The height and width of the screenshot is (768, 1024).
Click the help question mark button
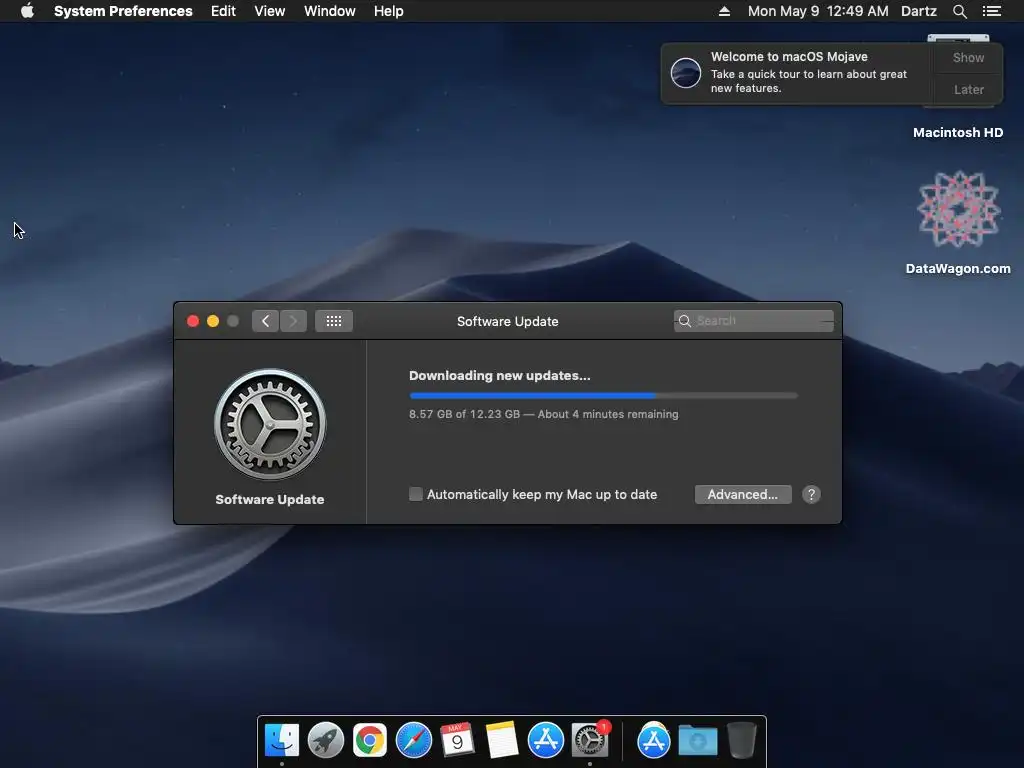click(x=811, y=494)
